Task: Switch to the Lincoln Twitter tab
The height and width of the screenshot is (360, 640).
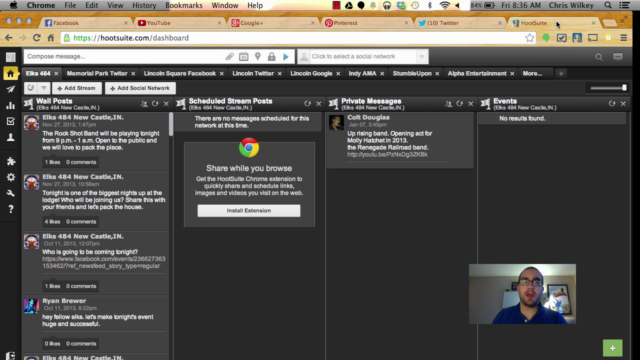Action: coord(253,73)
